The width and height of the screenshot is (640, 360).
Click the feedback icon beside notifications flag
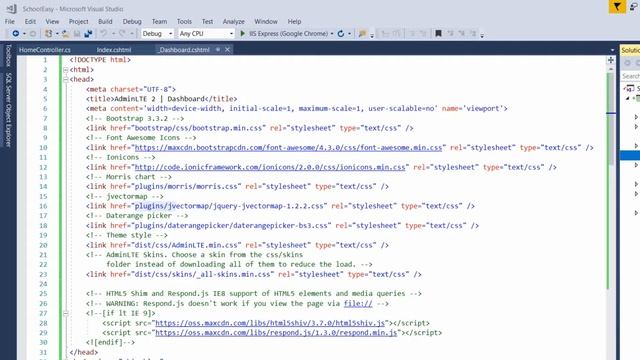click(633, 7)
